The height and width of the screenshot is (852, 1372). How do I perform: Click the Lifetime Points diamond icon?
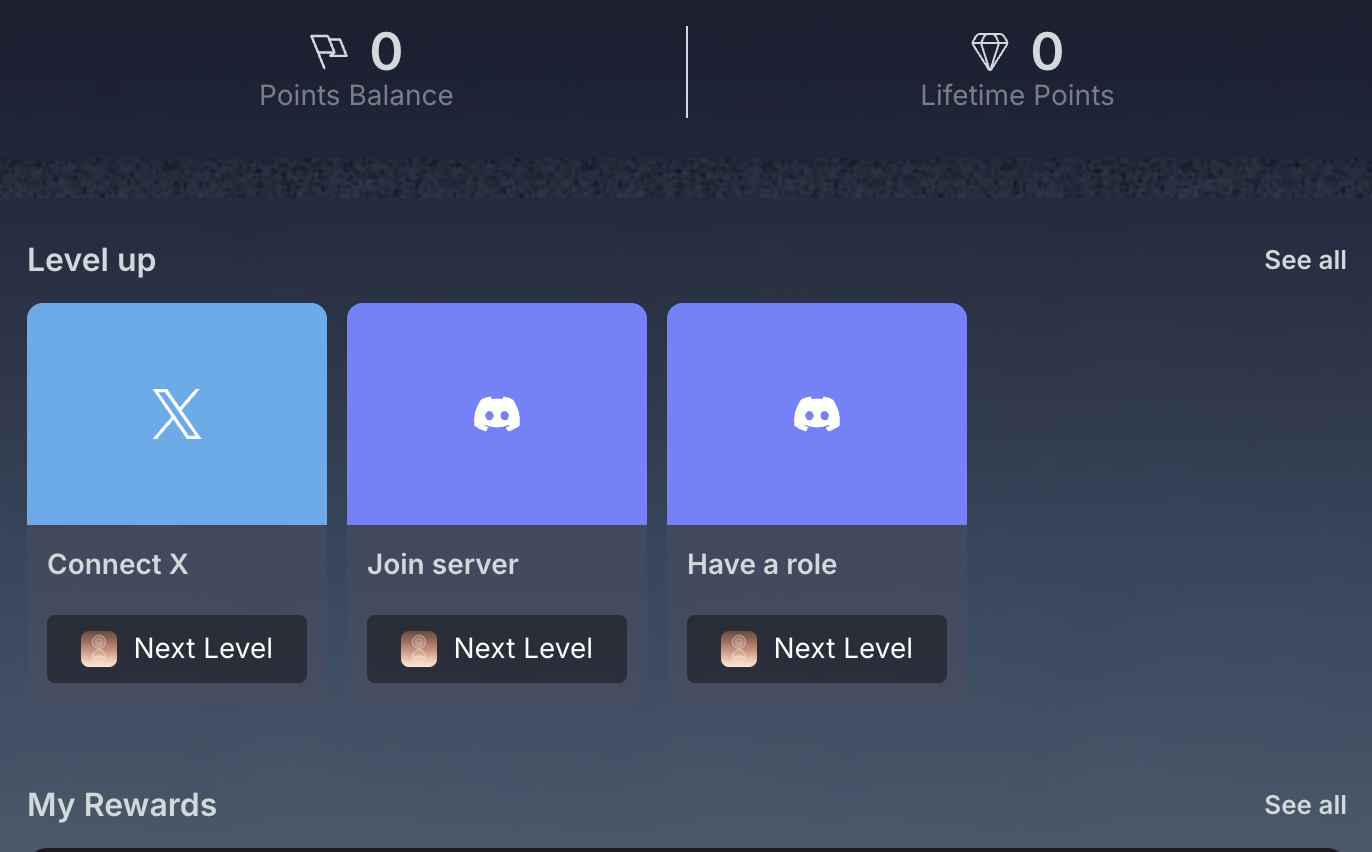point(990,51)
